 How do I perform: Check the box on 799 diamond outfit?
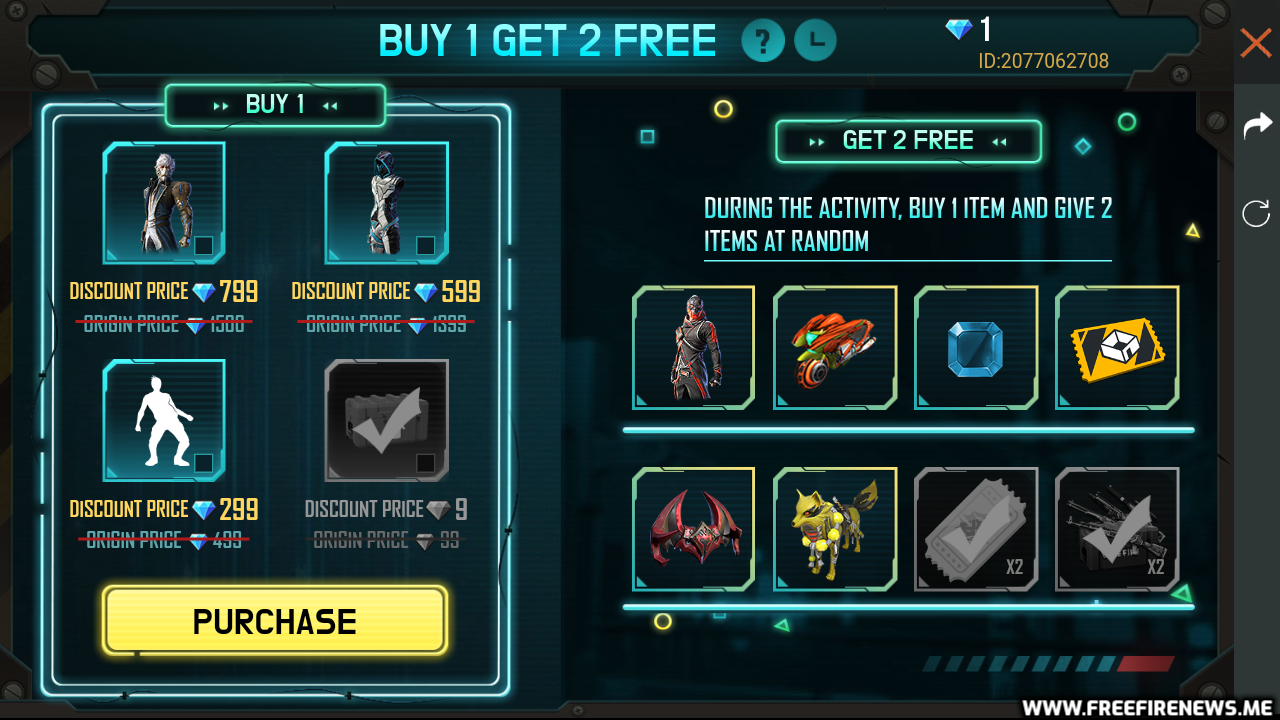(203, 245)
